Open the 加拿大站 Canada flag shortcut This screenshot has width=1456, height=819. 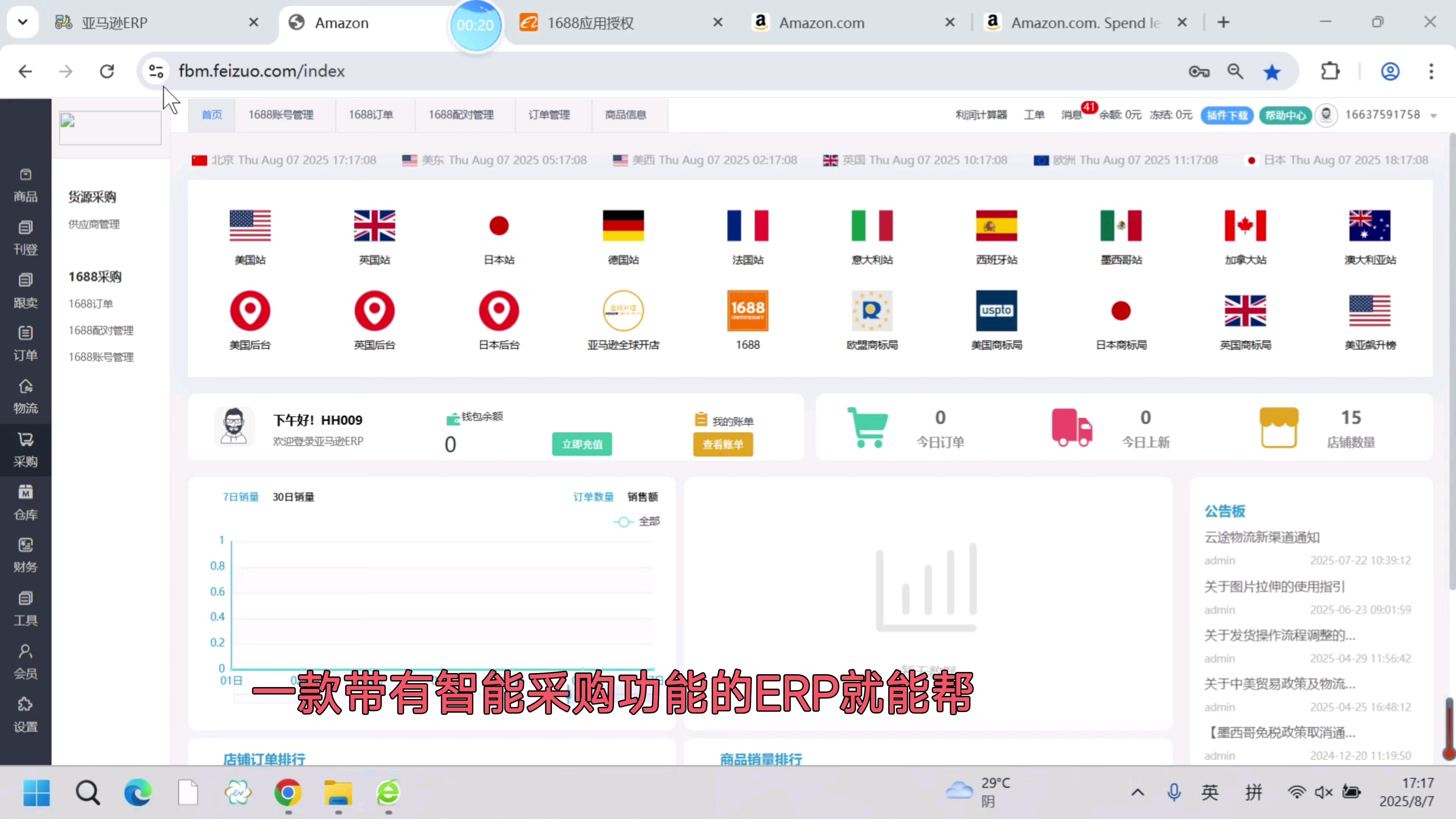point(1245,226)
